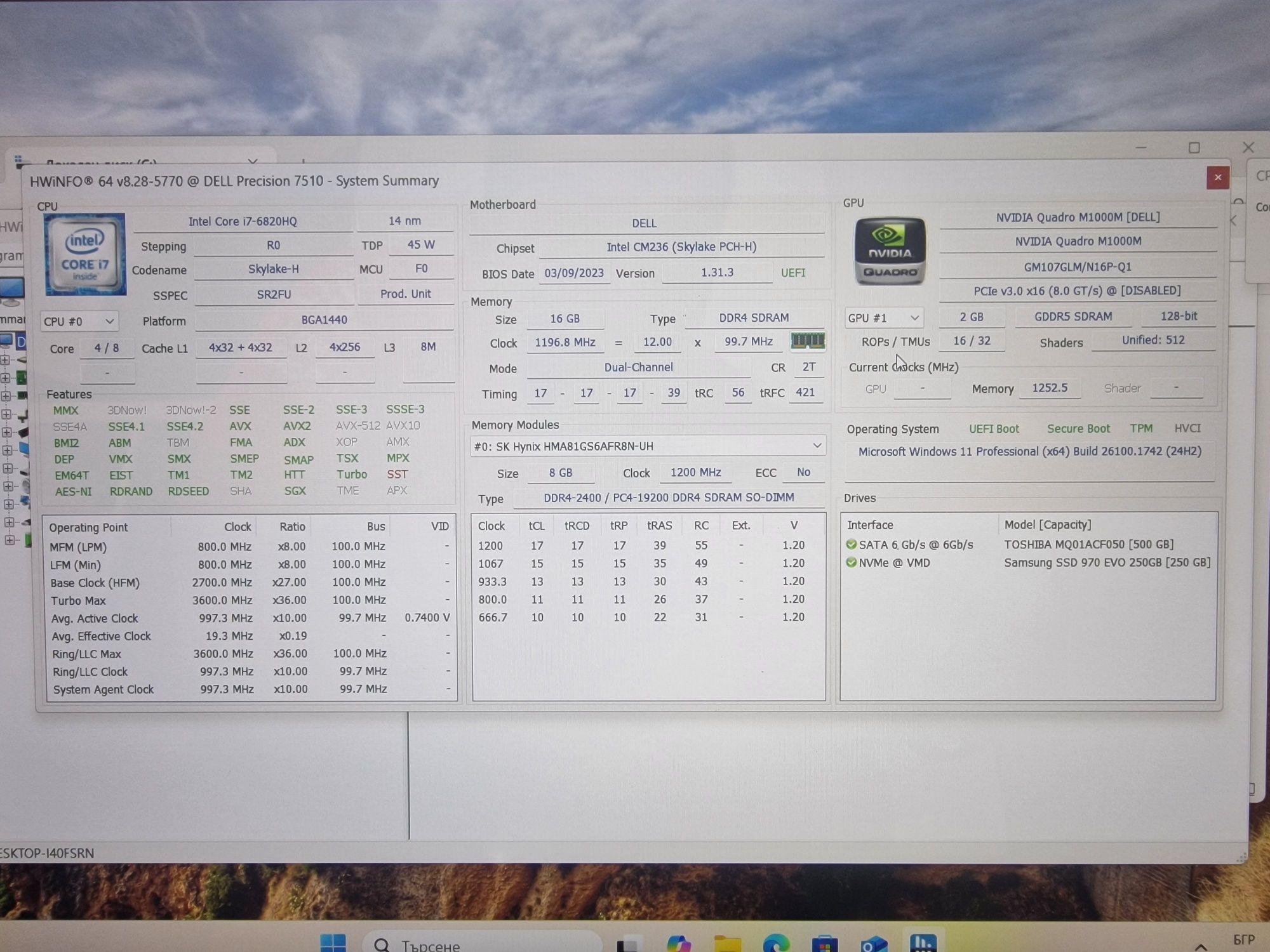Click the Intel Core i7-6820HQ name field

pos(243,221)
